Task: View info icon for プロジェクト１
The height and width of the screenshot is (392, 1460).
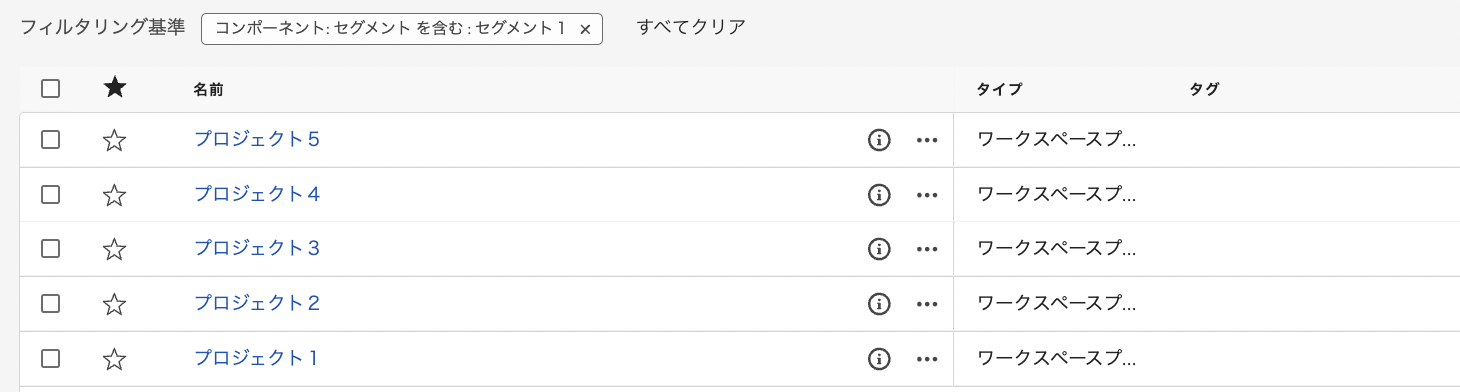Action: click(879, 358)
